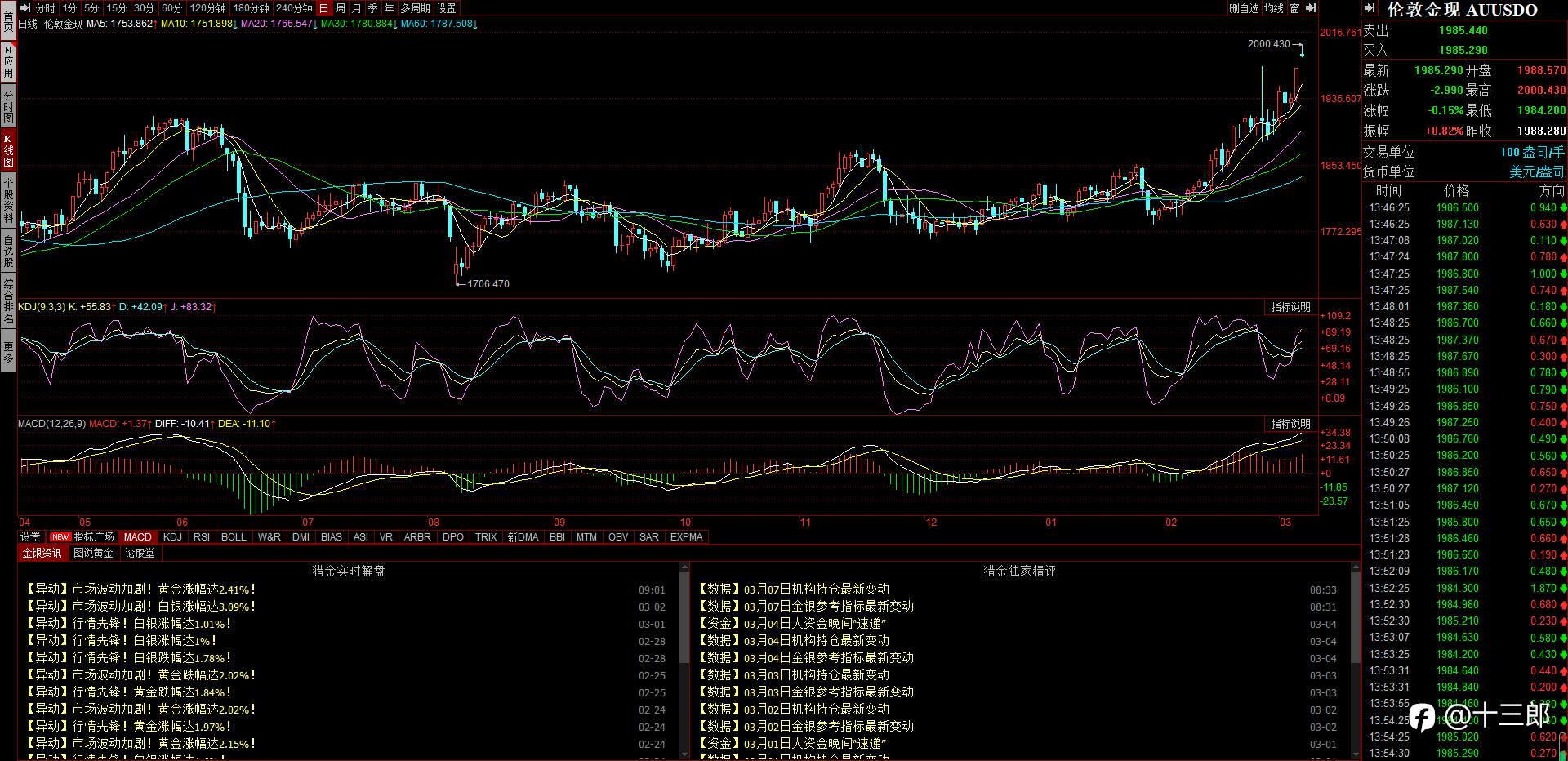Select the RSI indicator tab
Viewport: 1568px width, 761px height.
202,537
